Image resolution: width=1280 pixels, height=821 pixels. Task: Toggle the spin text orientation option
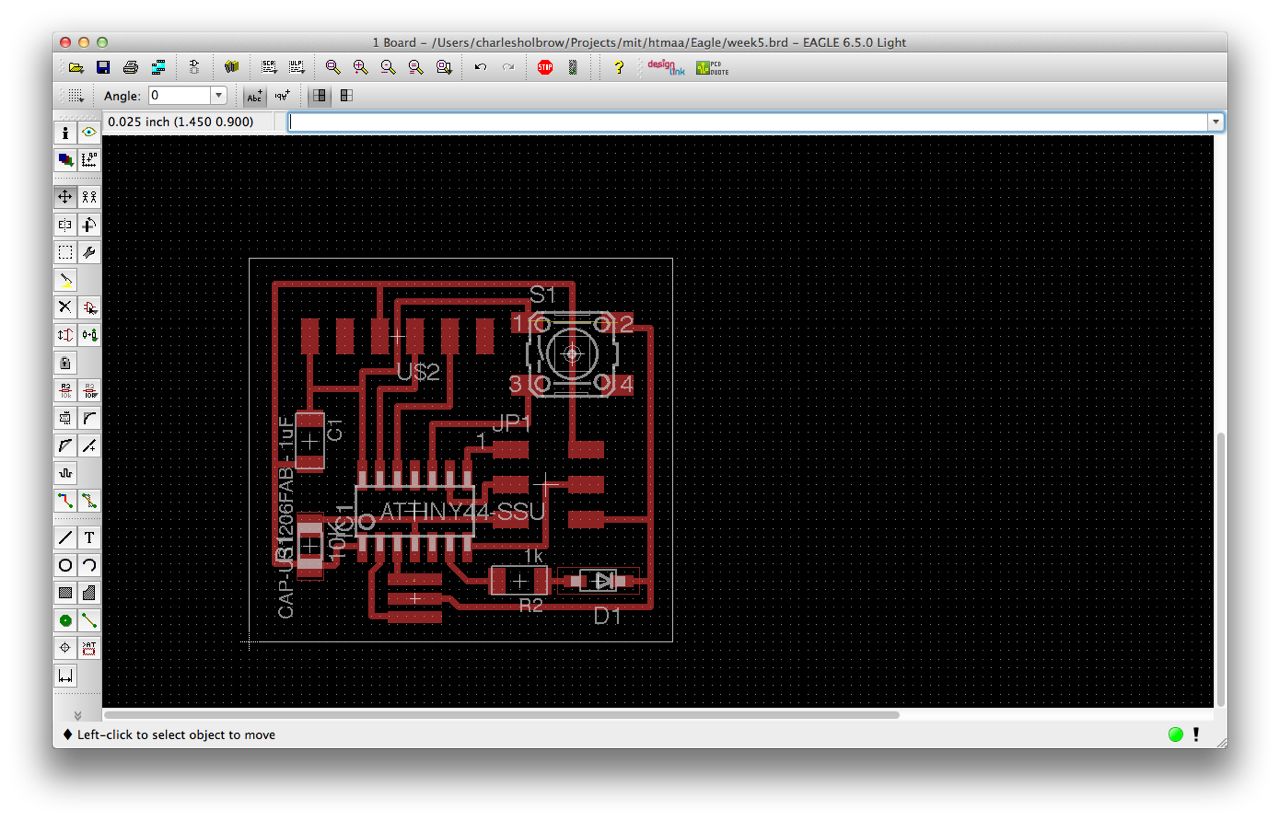282,96
